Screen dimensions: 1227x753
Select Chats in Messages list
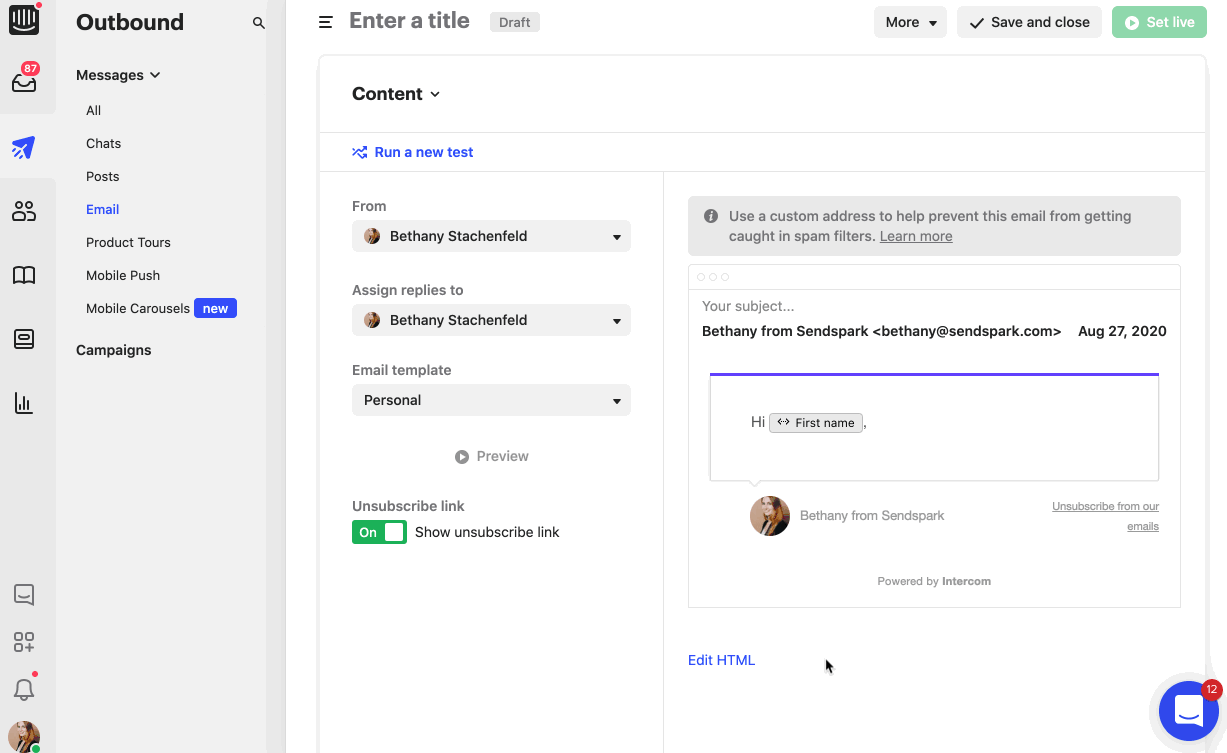[x=104, y=143]
